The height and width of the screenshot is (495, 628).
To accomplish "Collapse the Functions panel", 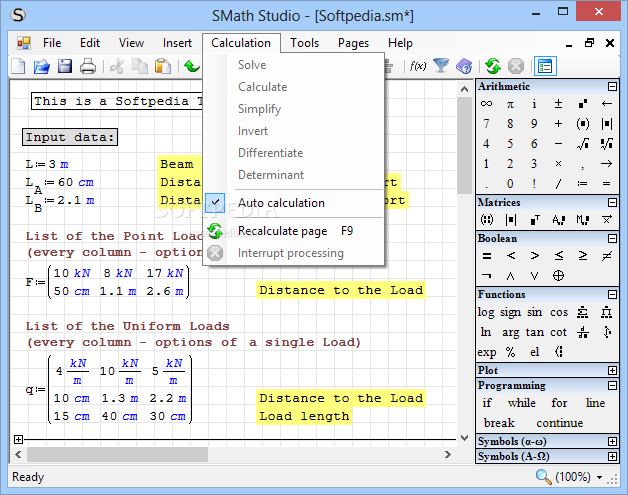I will (612, 294).
